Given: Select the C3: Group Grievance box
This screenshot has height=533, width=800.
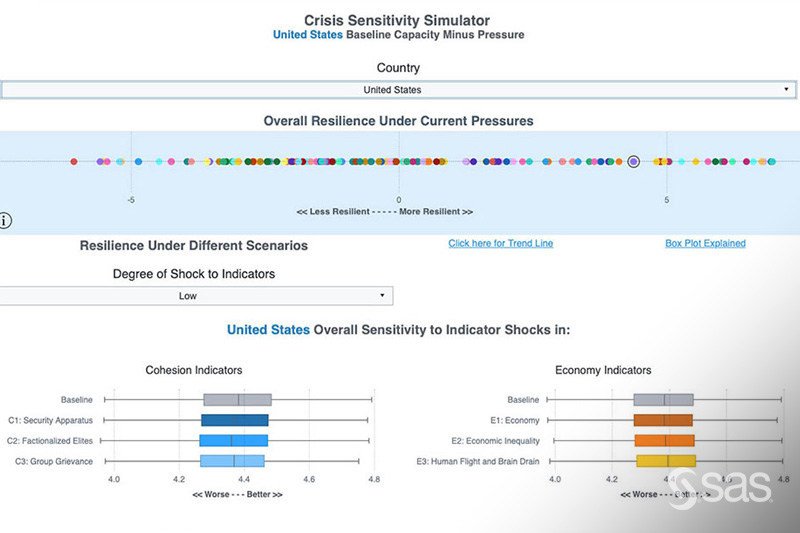Looking at the screenshot, I should pos(232,461).
